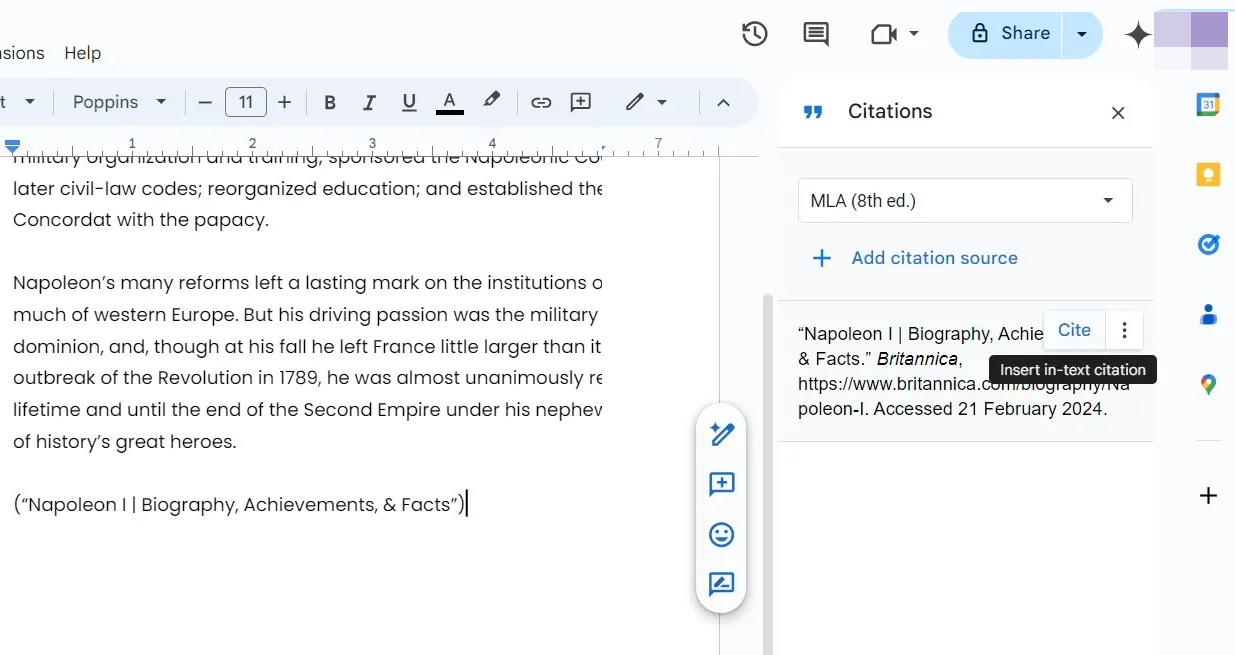Open the citation's three-dot more options
This screenshot has height=655, width=1235.
pos(1124,330)
